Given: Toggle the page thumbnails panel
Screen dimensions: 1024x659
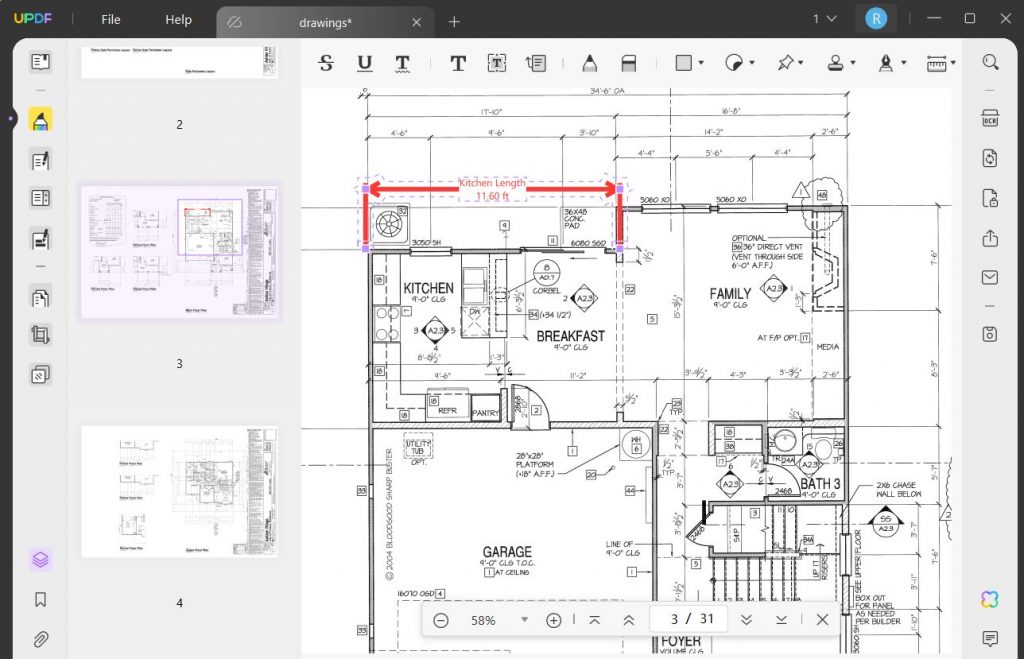Looking at the screenshot, I should (x=39, y=60).
